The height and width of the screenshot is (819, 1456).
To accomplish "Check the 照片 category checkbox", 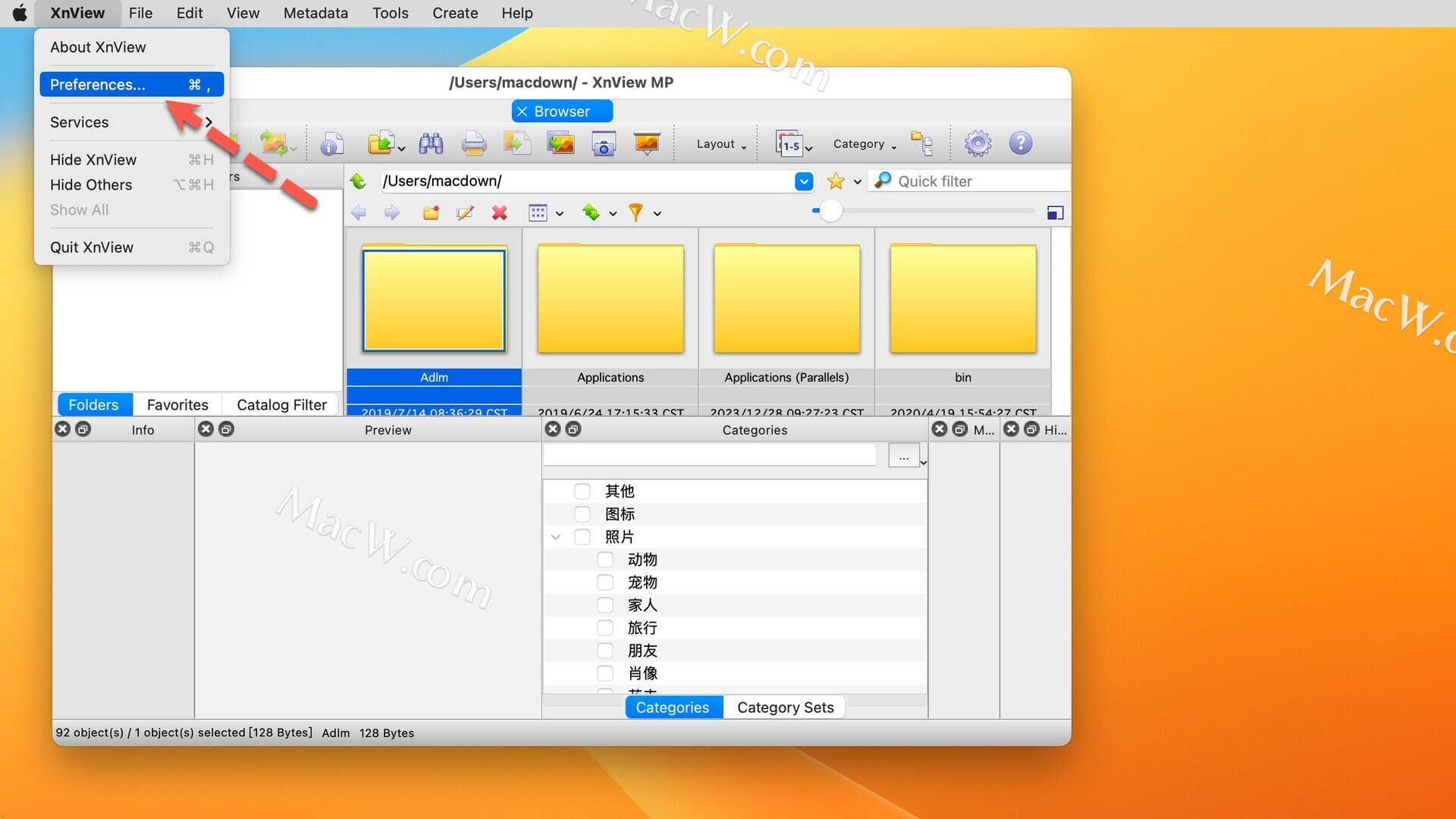I will click(582, 537).
